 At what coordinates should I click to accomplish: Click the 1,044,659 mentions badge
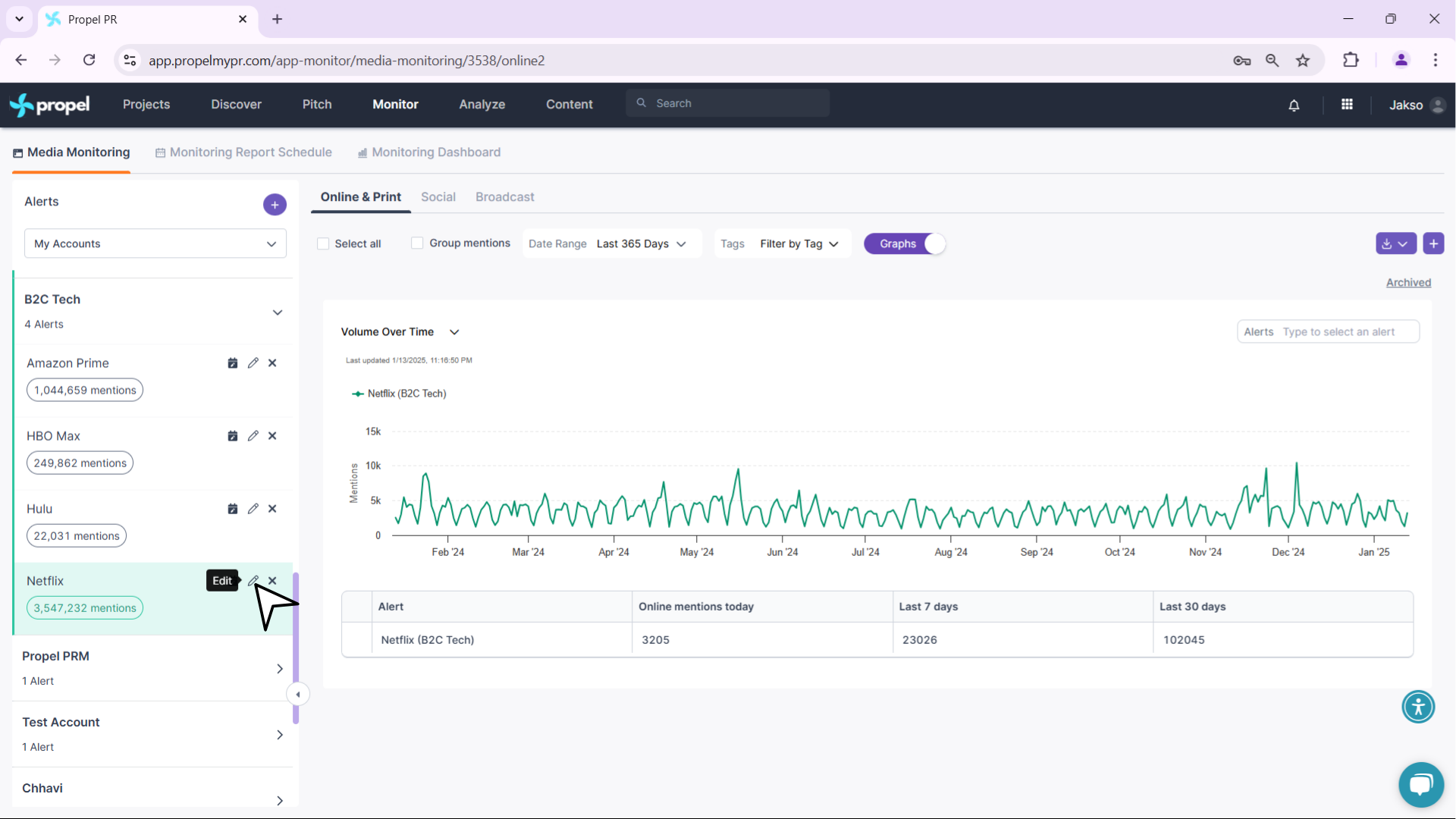pyautogui.click(x=85, y=391)
